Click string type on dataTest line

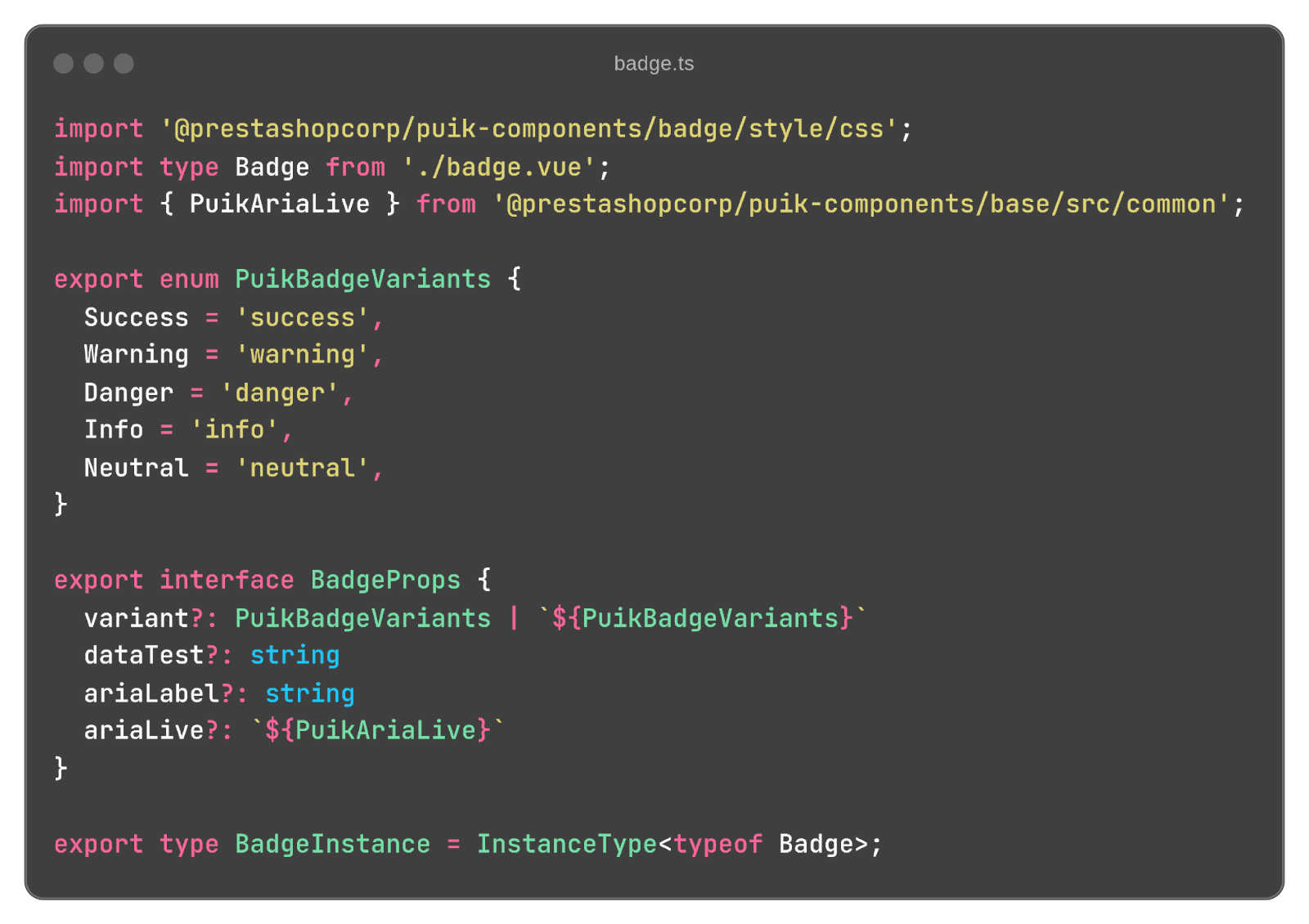(x=295, y=656)
